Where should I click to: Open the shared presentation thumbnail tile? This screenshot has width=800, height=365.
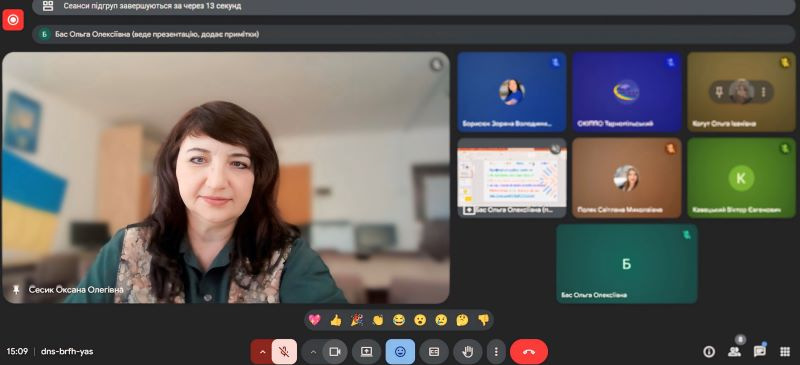[x=512, y=177]
